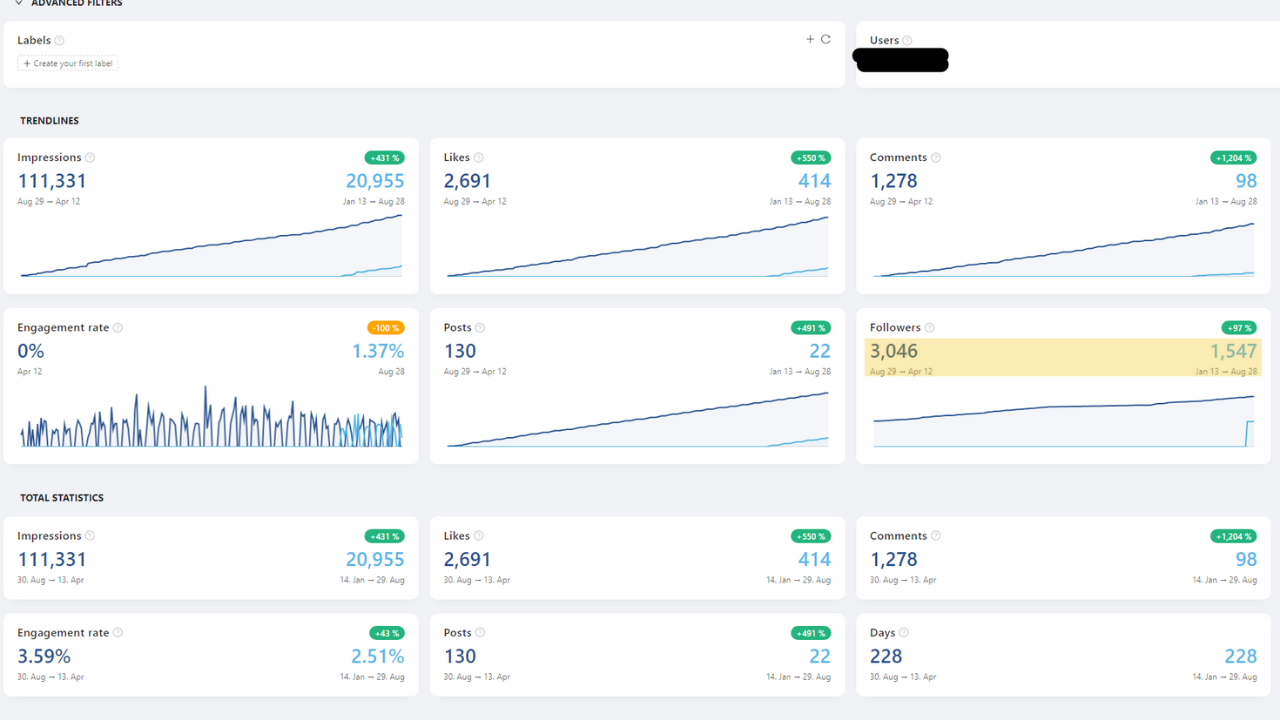Click the highlighted Followers value 3,046

coord(894,351)
